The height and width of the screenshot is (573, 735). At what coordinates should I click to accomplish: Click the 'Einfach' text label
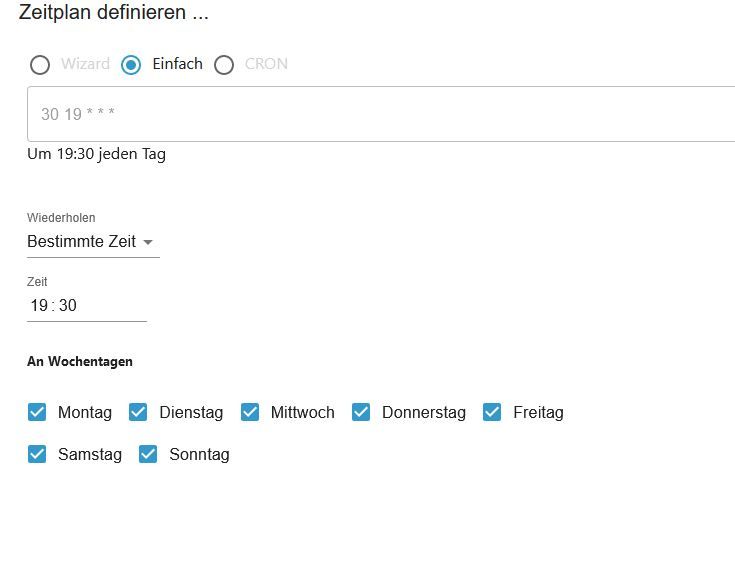(x=177, y=64)
